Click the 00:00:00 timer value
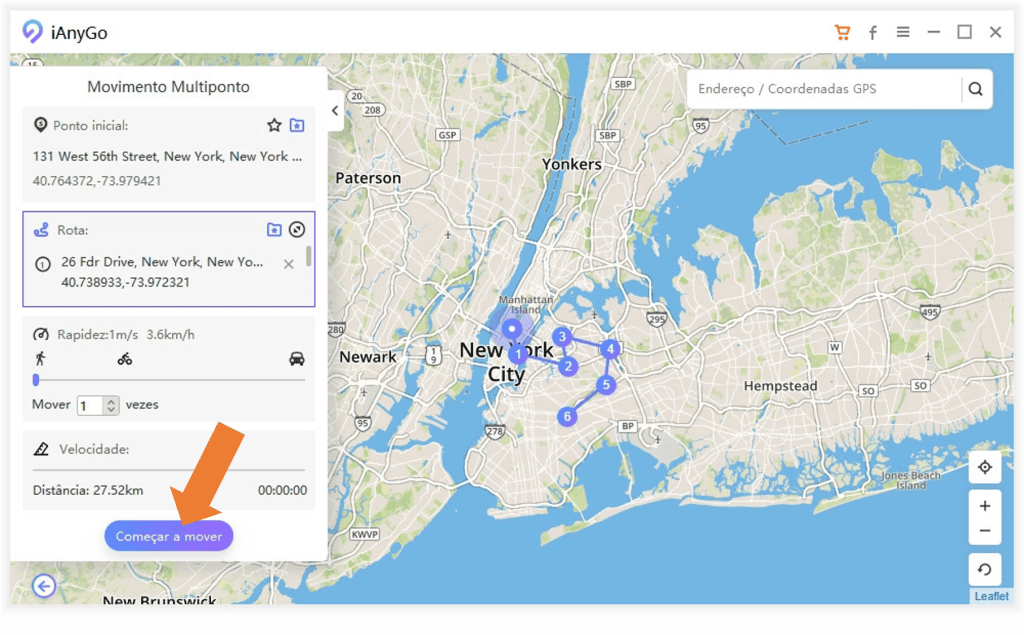This screenshot has height=635, width=1024. [x=282, y=490]
